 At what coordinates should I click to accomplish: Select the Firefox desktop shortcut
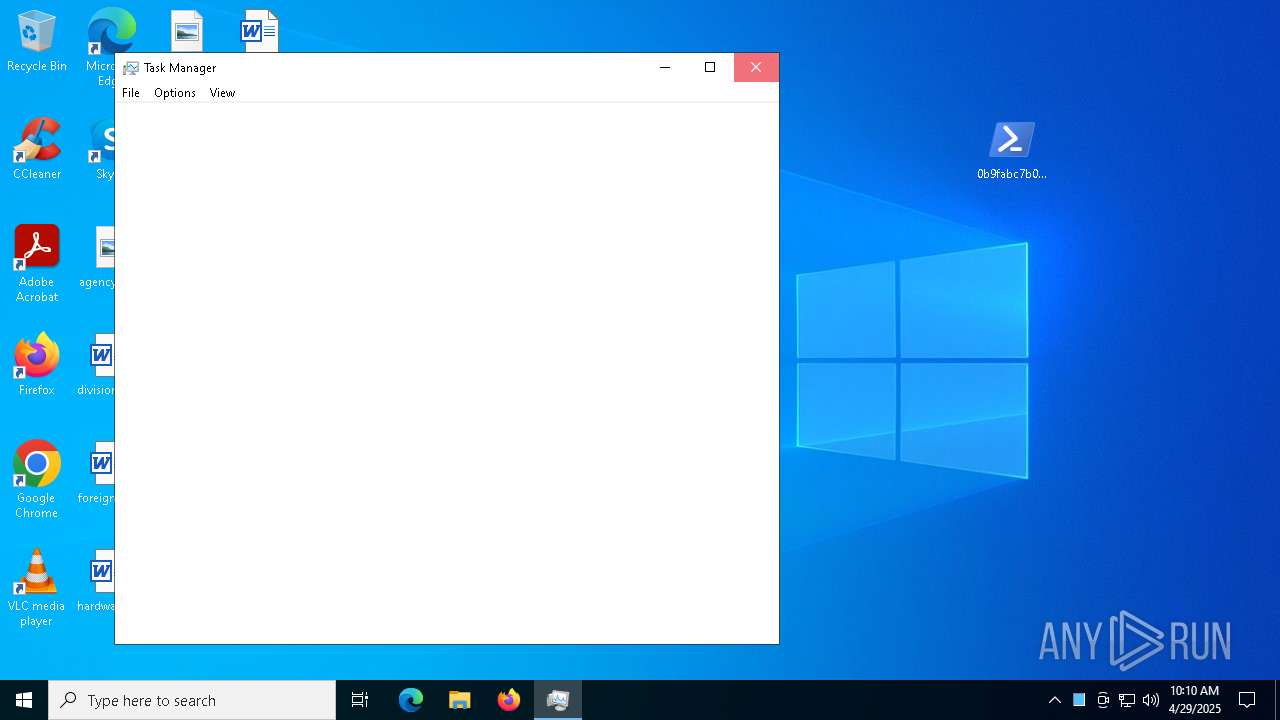pos(37,365)
